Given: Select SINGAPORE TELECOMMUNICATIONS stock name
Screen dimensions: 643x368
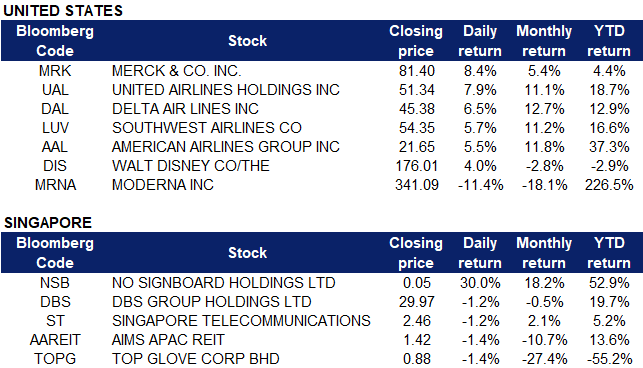Looking at the screenshot, I should 241,321.
